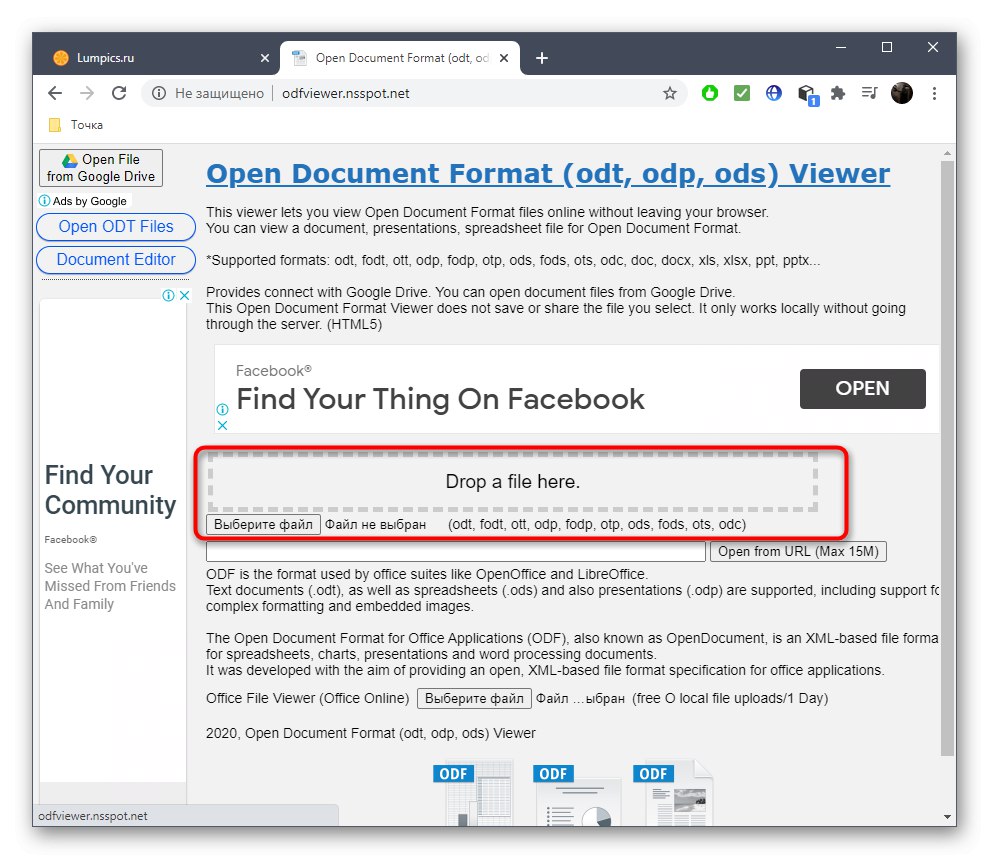Click the scroll-up arrow of the page

[x=947, y=153]
